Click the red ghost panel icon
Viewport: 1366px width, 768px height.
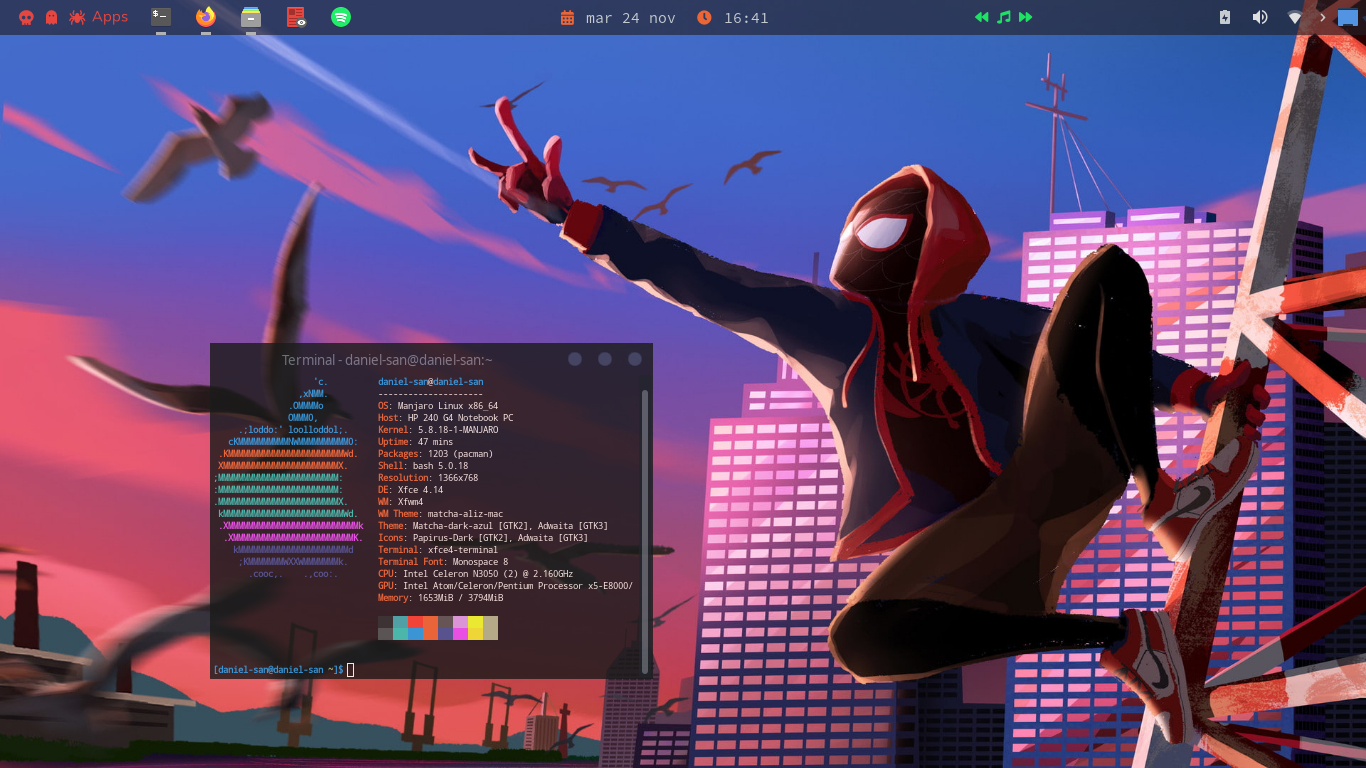click(x=50, y=16)
